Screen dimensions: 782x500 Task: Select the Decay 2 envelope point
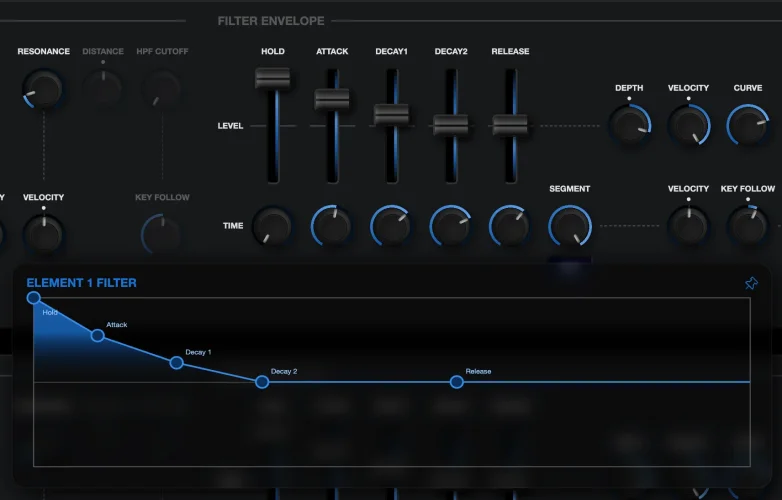(262, 382)
